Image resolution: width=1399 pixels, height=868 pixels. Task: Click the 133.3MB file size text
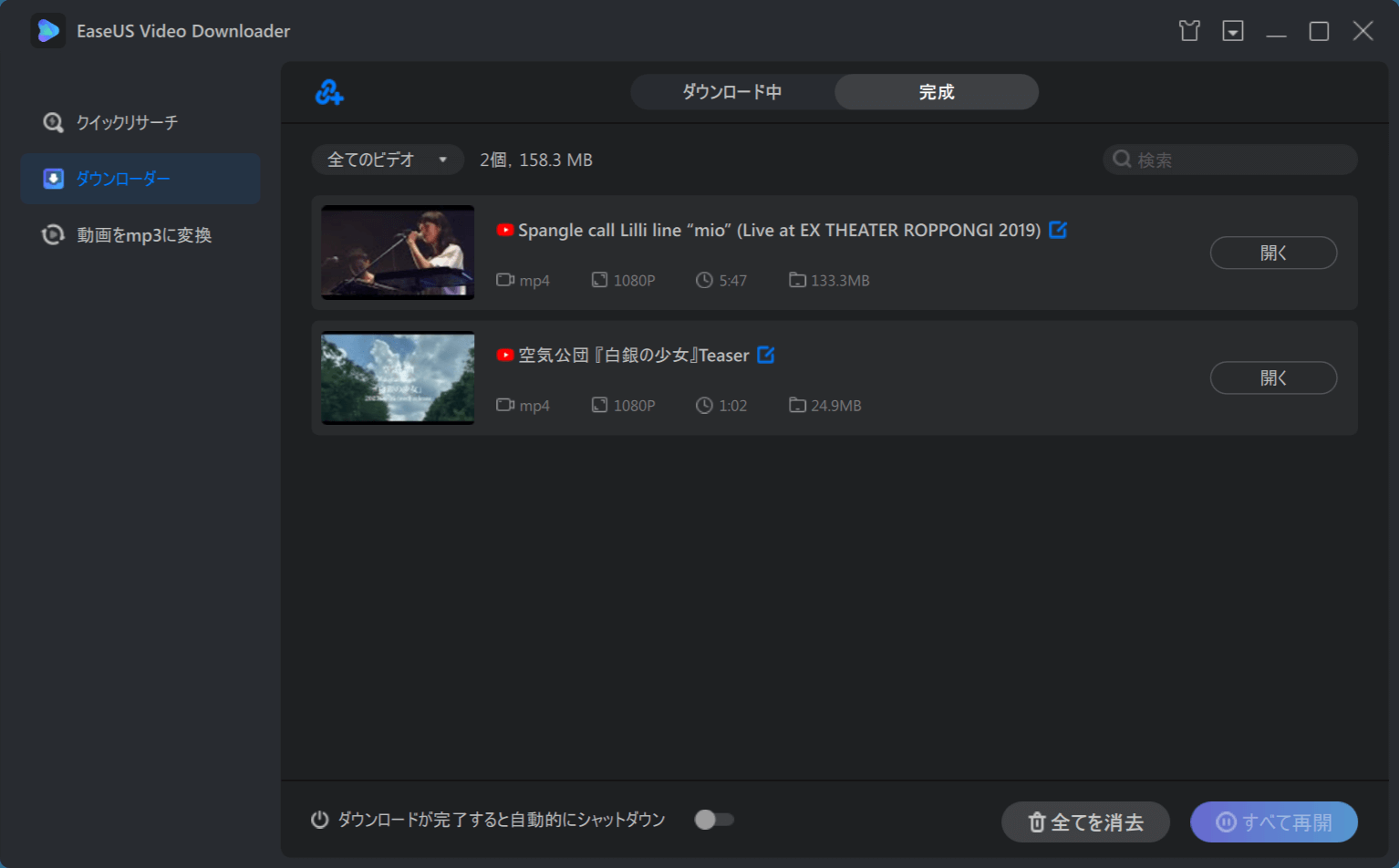[840, 280]
